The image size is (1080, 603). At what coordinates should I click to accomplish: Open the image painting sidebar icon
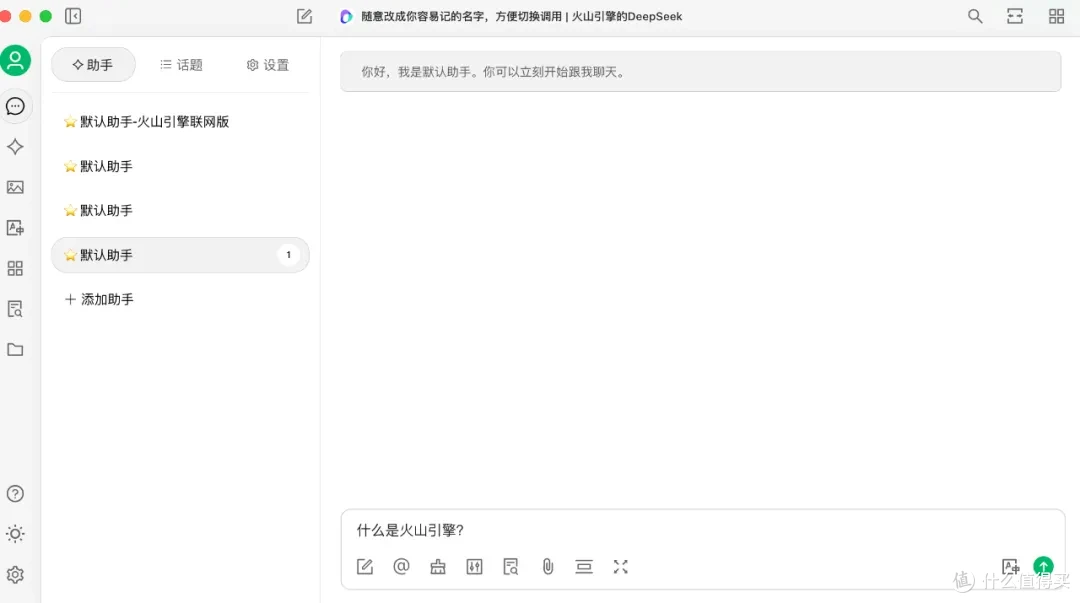pyautogui.click(x=15, y=187)
